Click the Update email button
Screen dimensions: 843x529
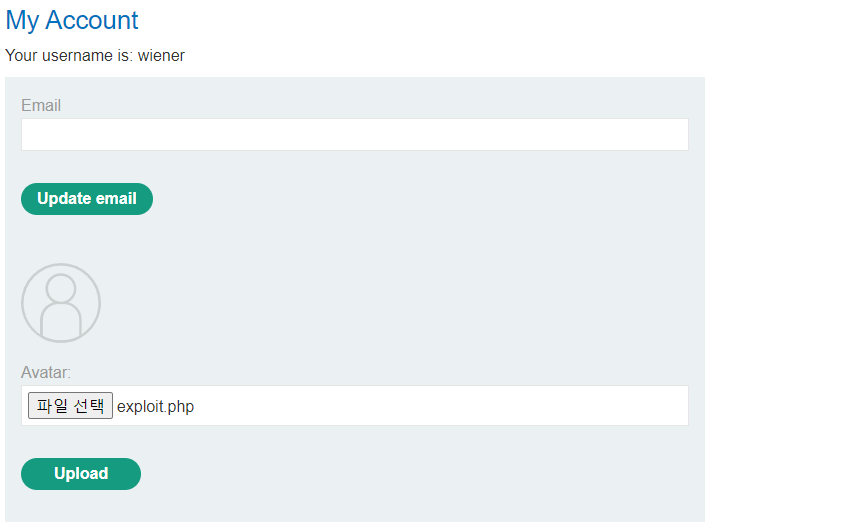[x=87, y=199]
